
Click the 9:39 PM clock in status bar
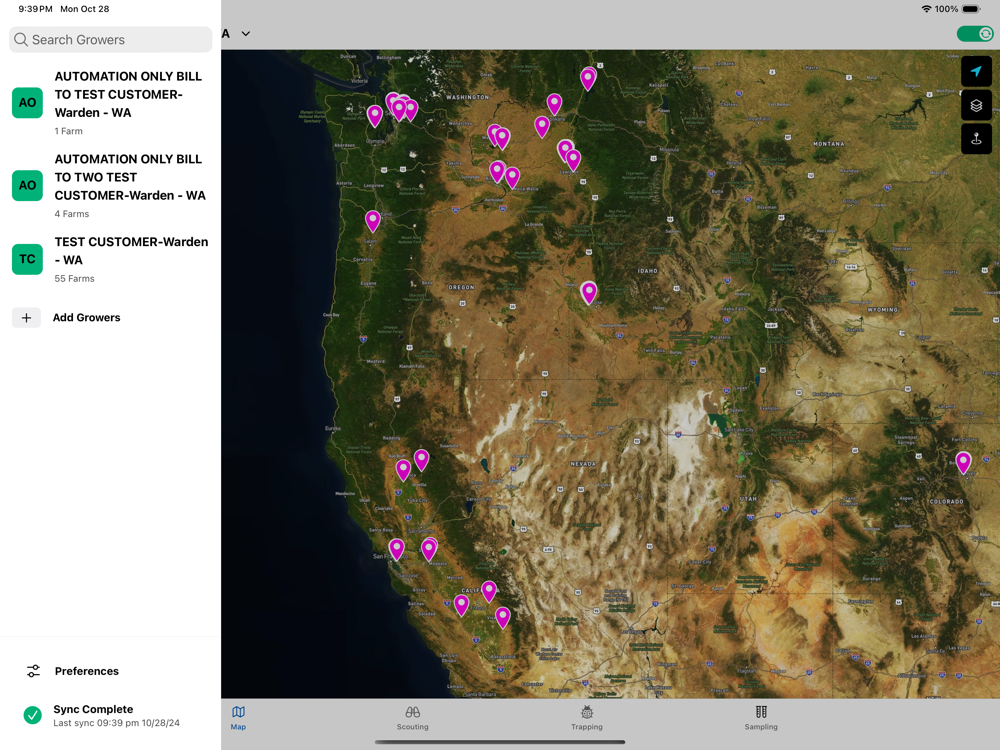click(36, 9)
